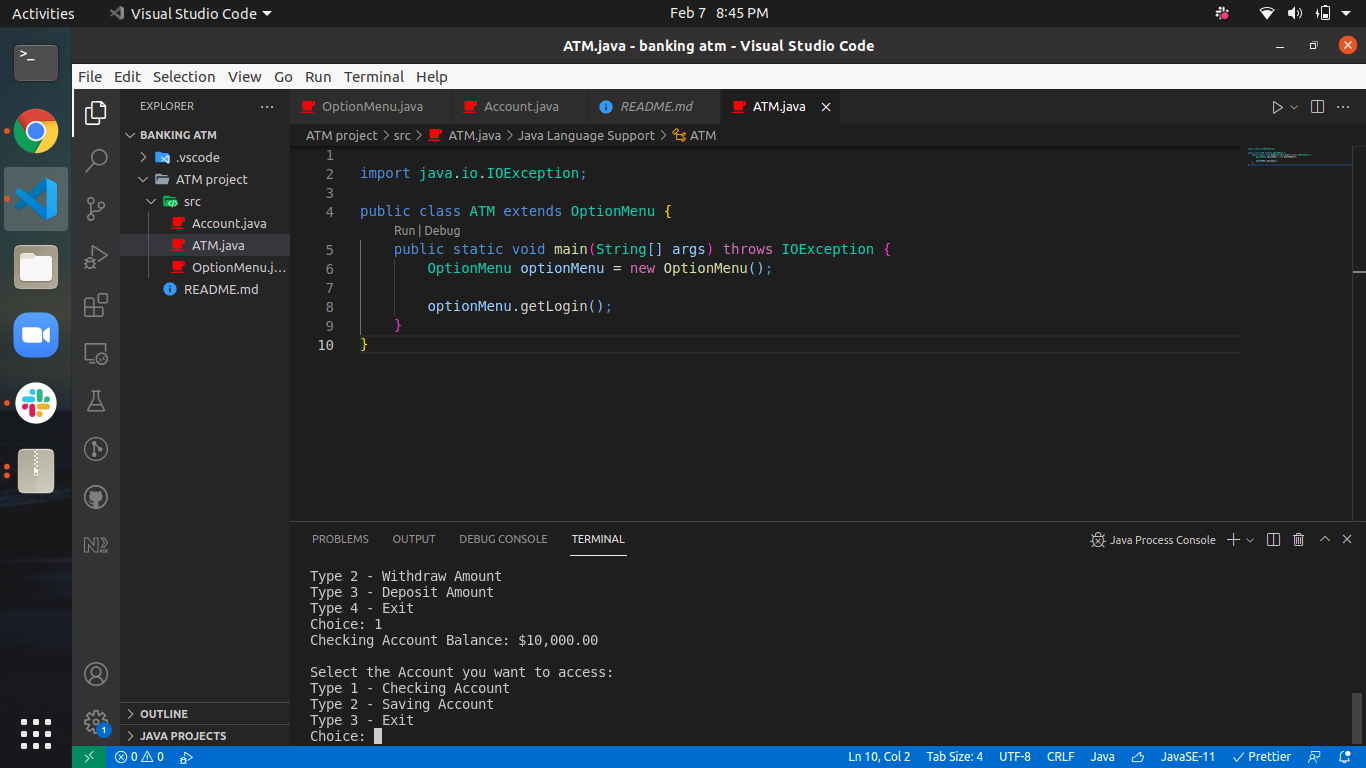Viewport: 1366px width, 768px height.
Task: Click the Prettier status bar item
Action: tap(1262, 757)
